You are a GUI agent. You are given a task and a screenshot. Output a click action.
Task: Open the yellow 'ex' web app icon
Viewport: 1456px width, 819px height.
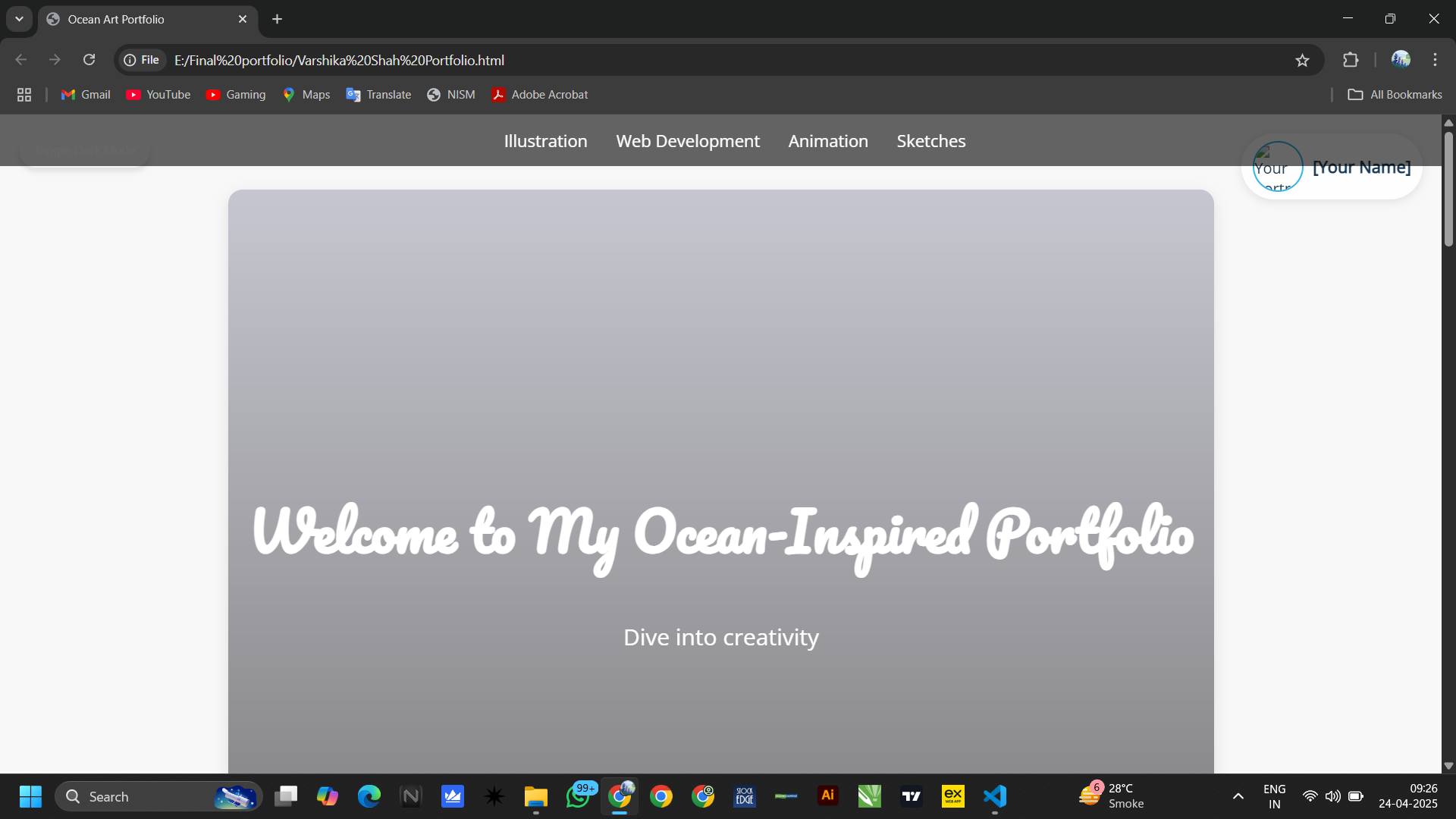[x=953, y=796]
